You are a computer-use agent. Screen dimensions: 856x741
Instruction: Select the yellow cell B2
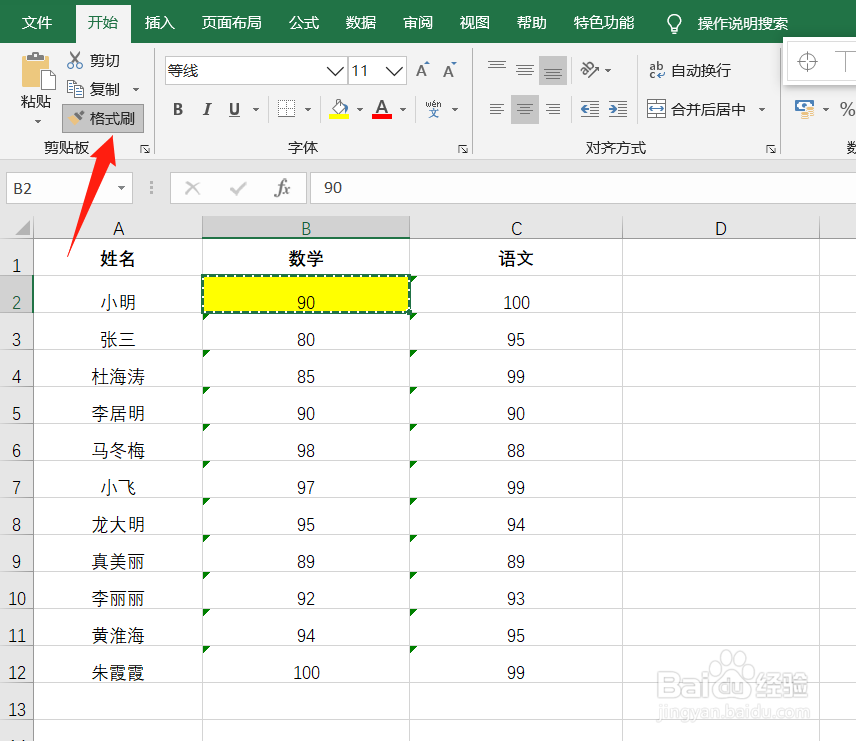pyautogui.click(x=306, y=294)
